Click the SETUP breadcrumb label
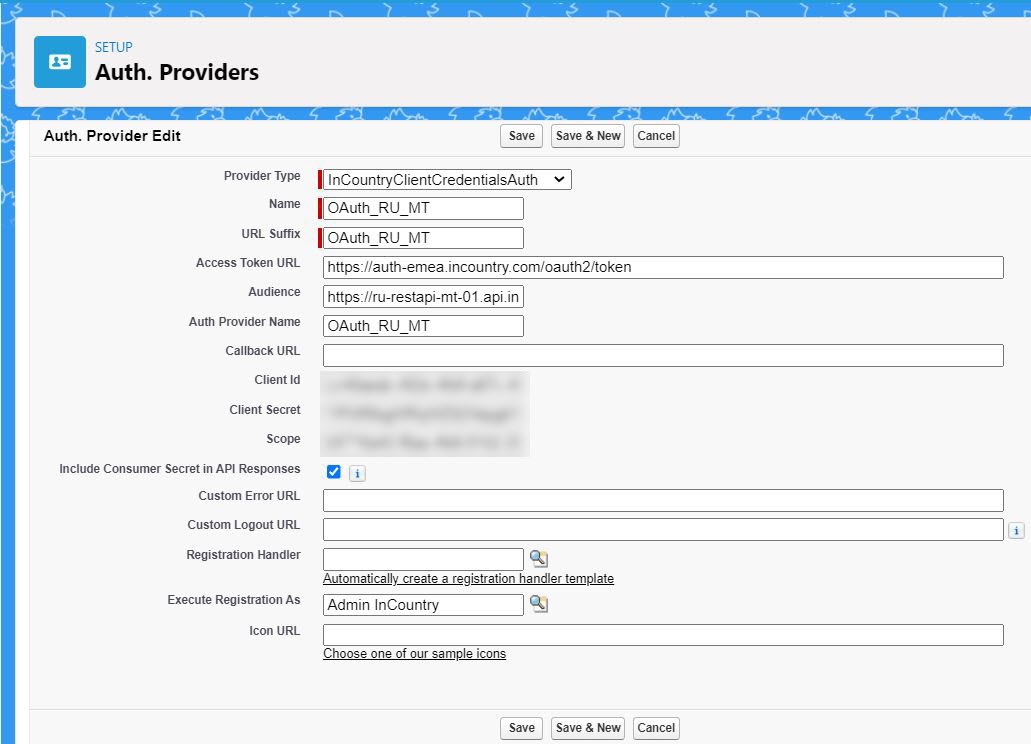 pos(113,47)
